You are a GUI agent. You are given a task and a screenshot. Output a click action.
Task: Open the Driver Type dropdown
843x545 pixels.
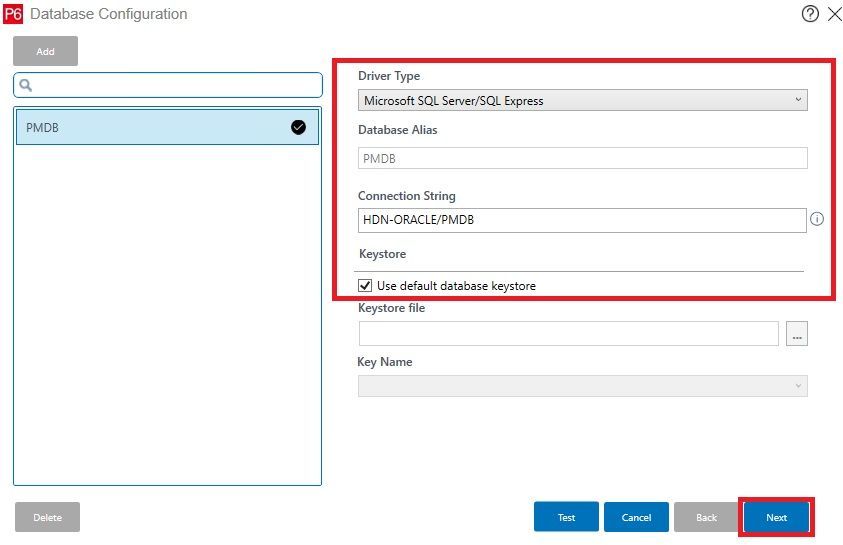[x=582, y=100]
